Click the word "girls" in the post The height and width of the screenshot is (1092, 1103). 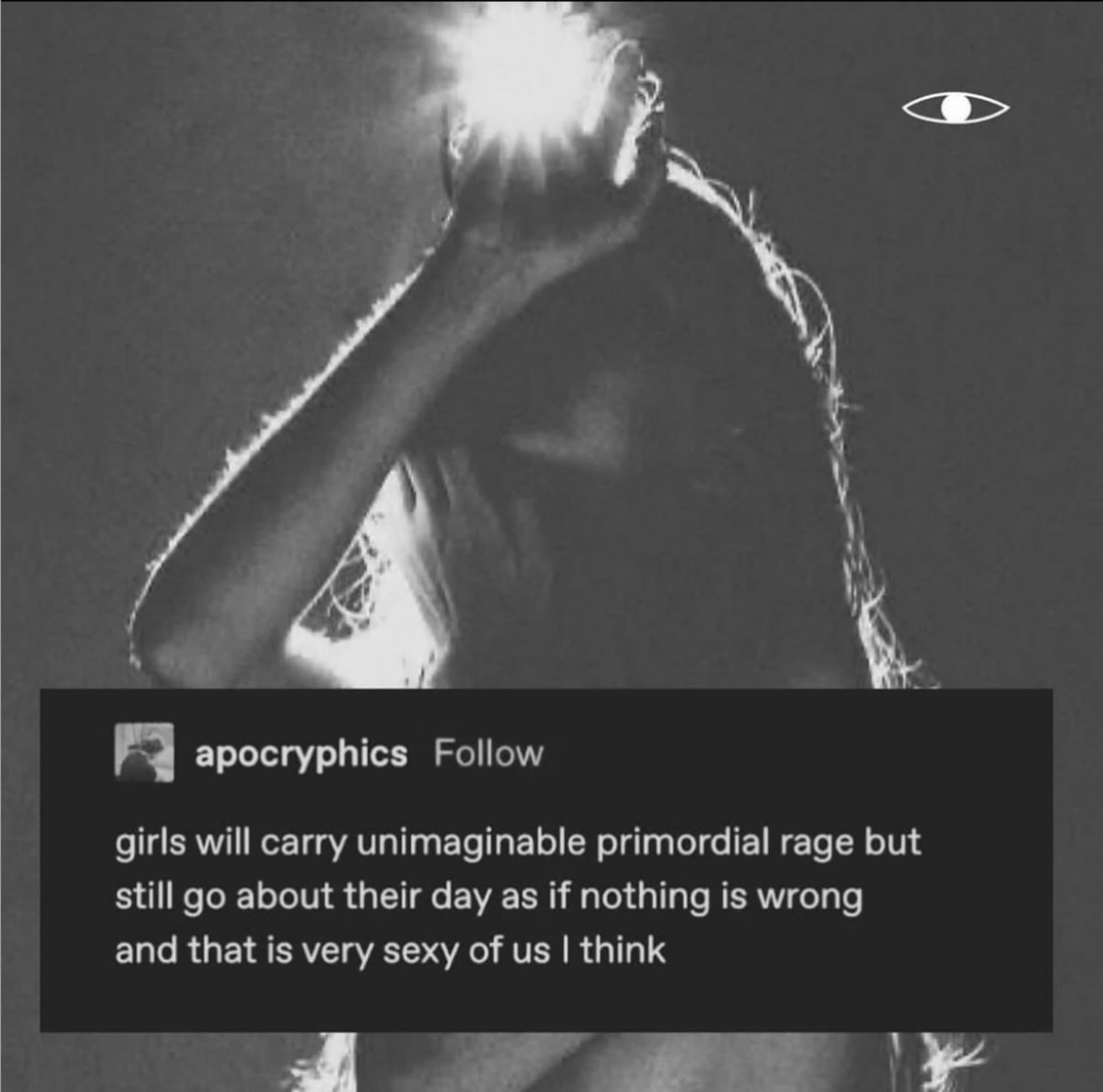(151, 844)
